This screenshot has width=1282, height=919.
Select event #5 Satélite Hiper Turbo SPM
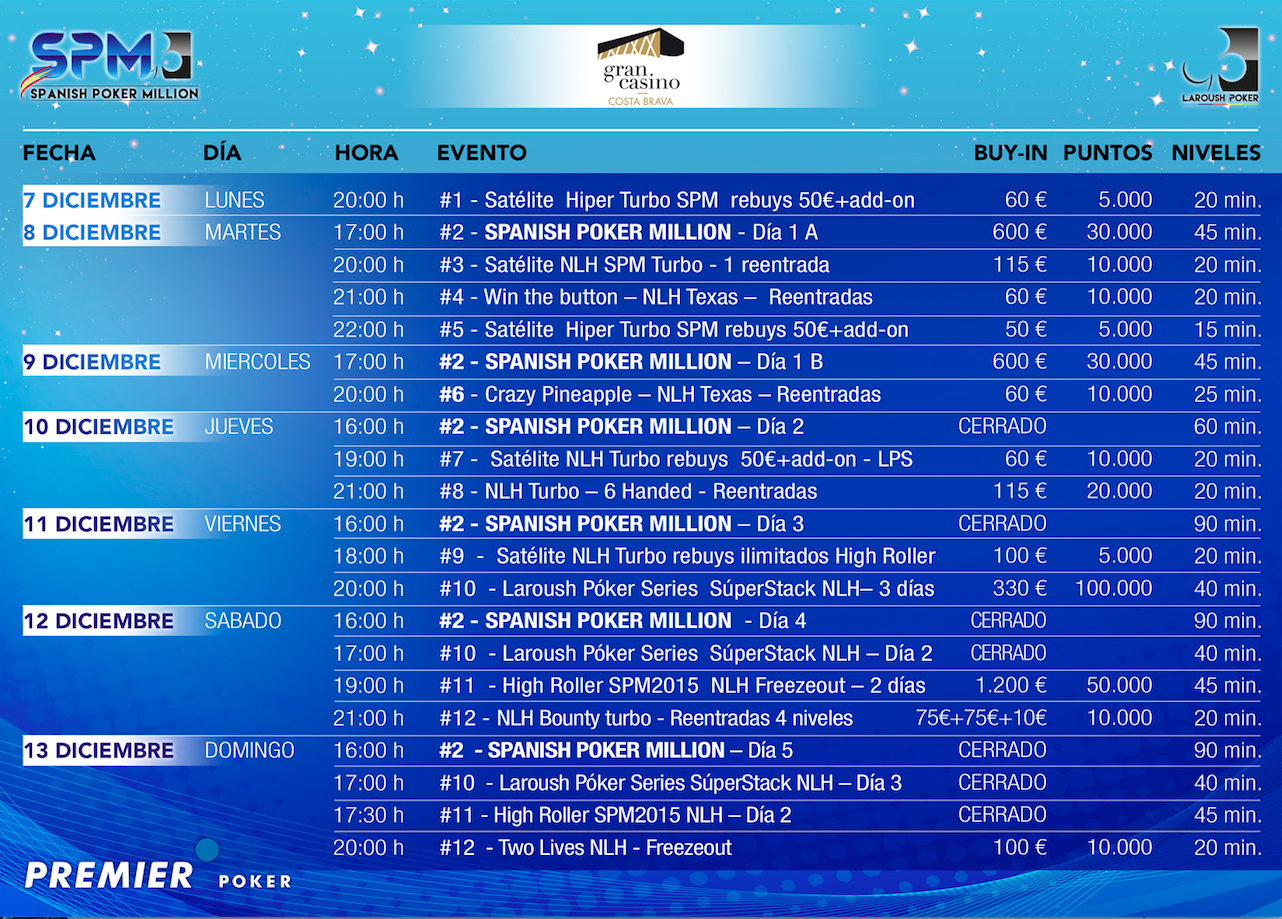click(x=674, y=329)
